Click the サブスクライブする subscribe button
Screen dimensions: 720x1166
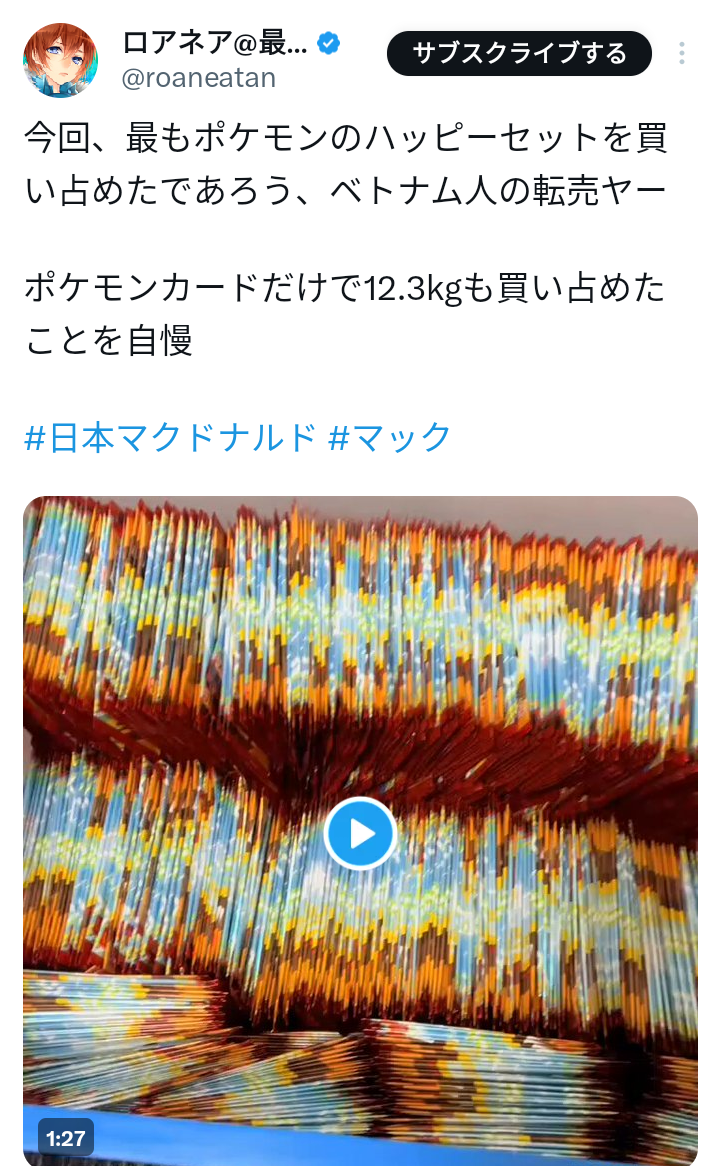519,54
